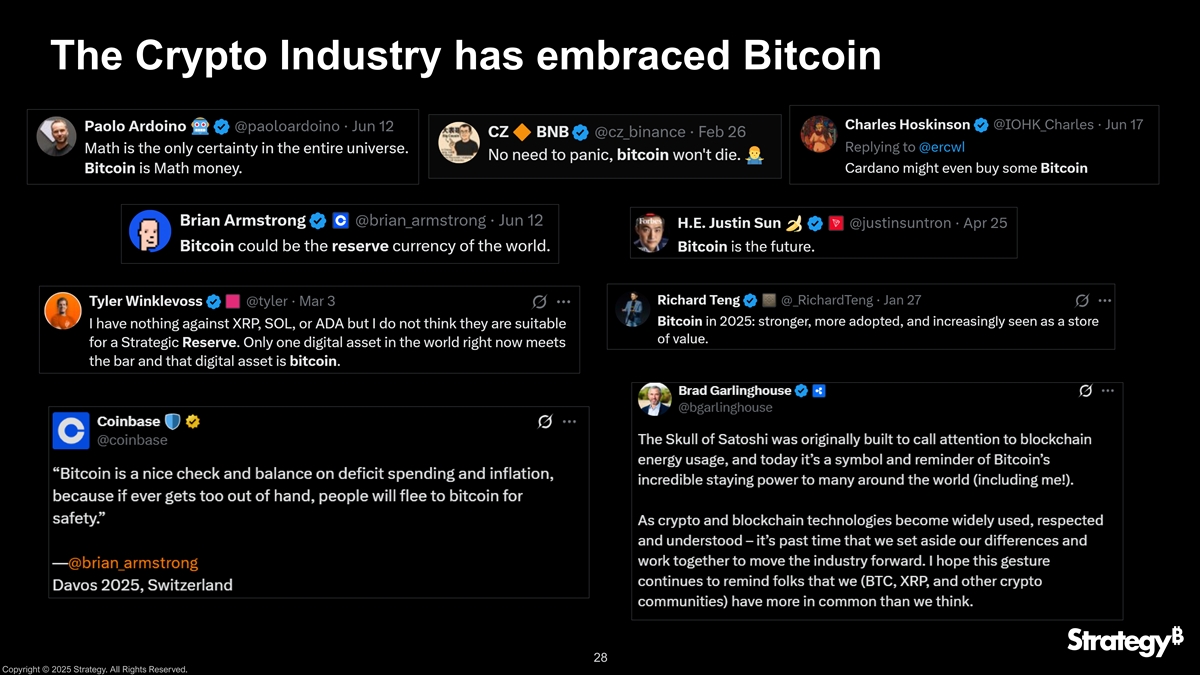Open Brian Armstrong's avatar icon

tap(150, 232)
